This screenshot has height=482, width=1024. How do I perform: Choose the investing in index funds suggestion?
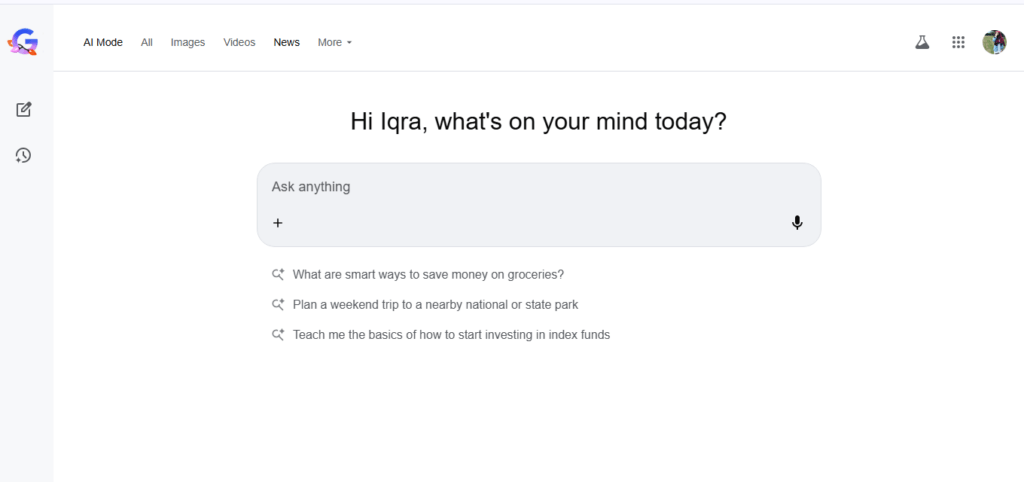point(451,335)
